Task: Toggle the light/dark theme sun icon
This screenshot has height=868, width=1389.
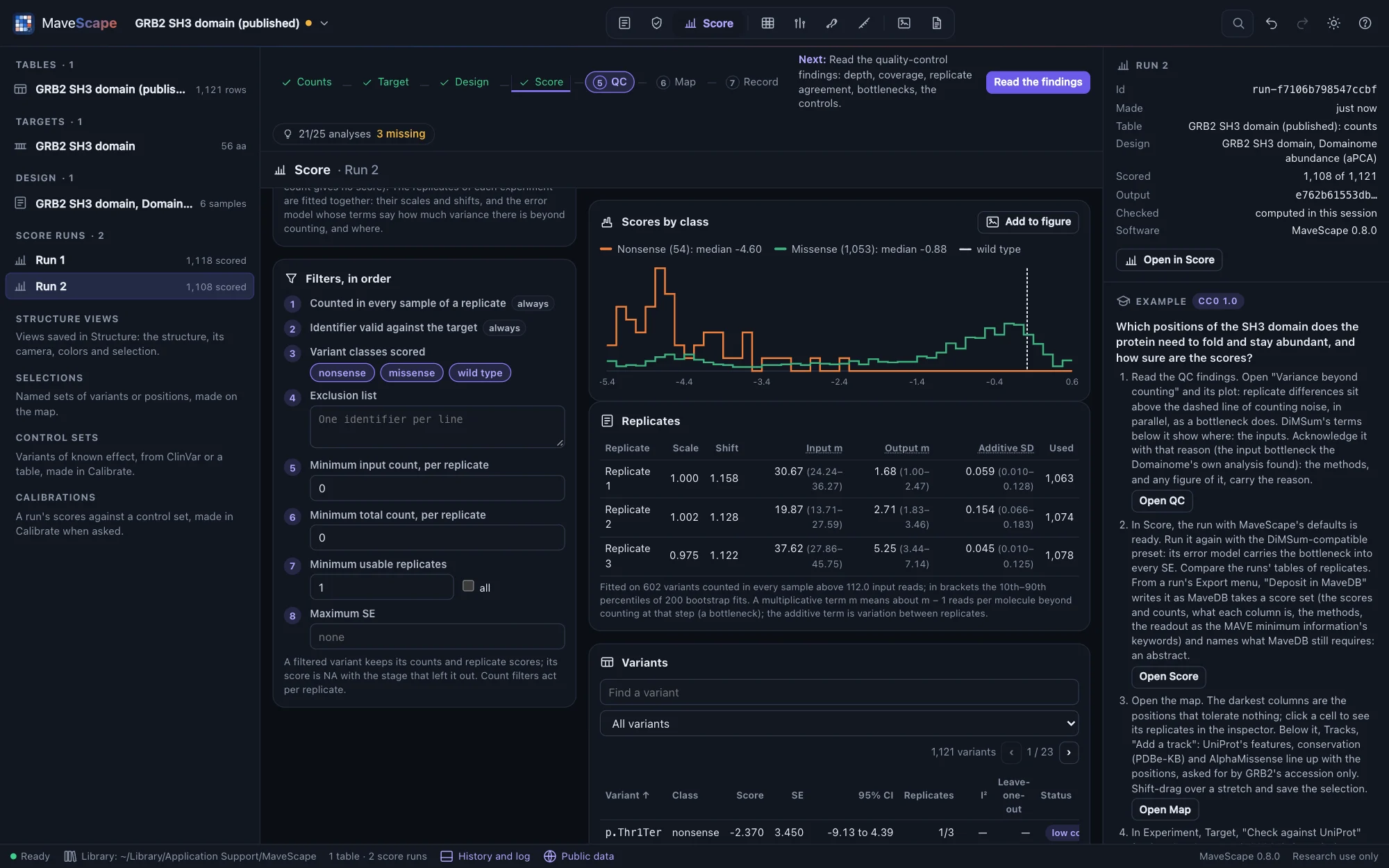Action: [x=1333, y=24]
